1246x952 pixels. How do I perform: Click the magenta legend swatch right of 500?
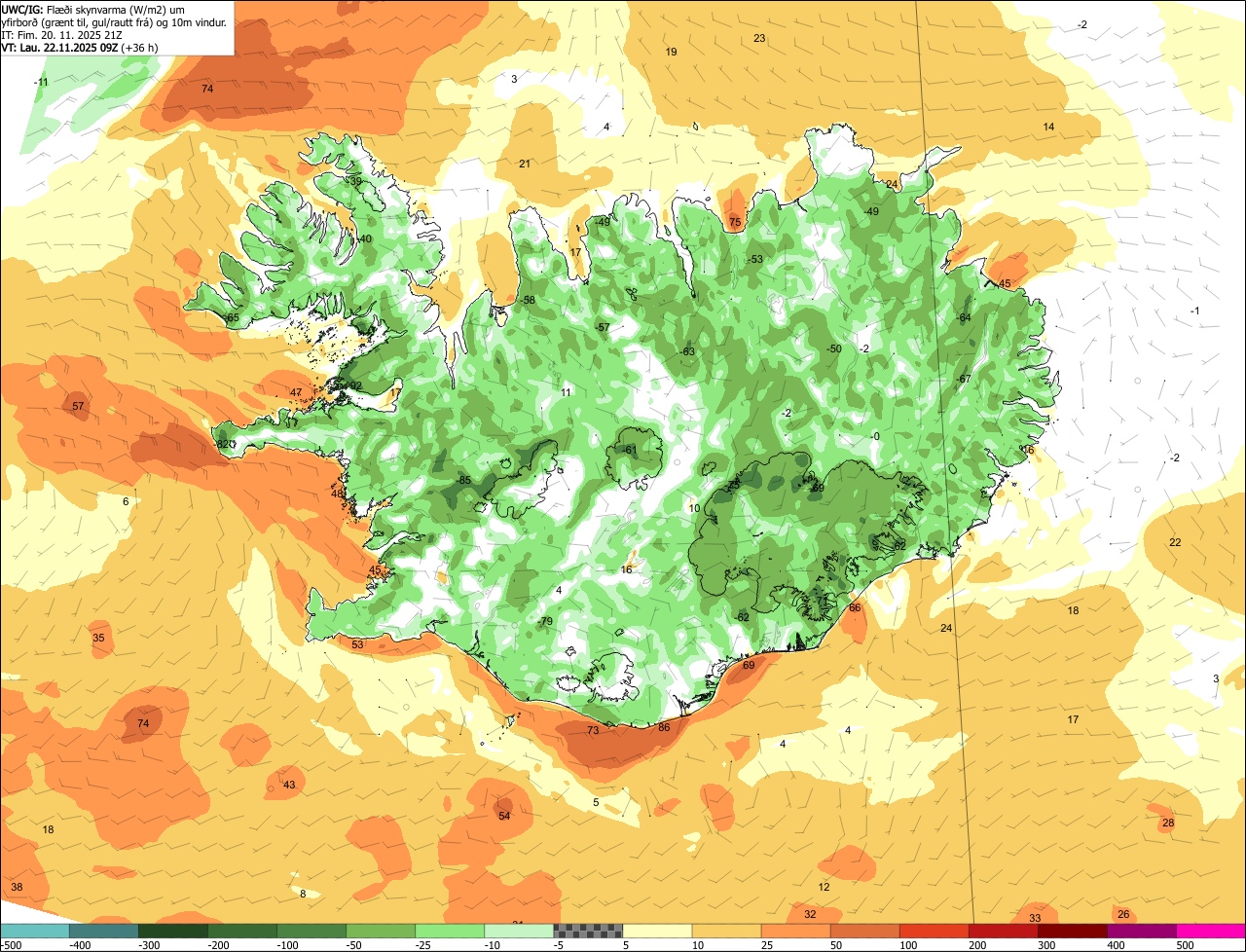[x=1211, y=931]
